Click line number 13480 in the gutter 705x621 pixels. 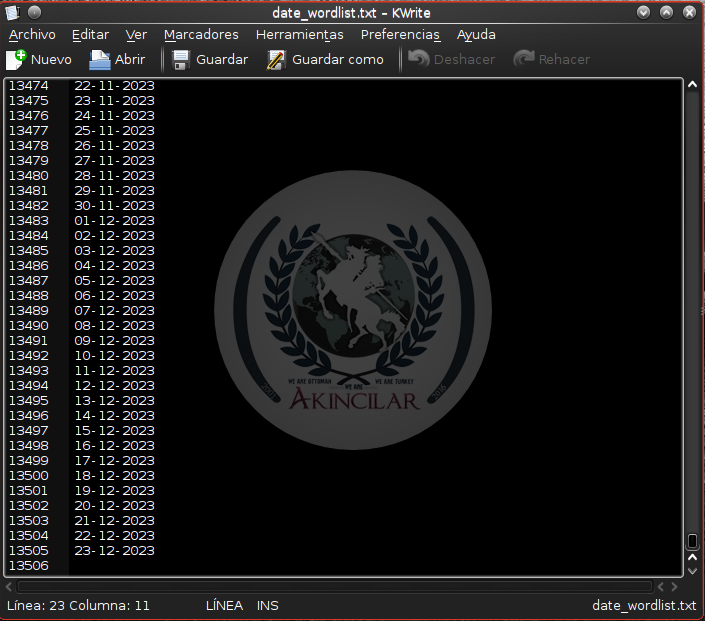29,175
